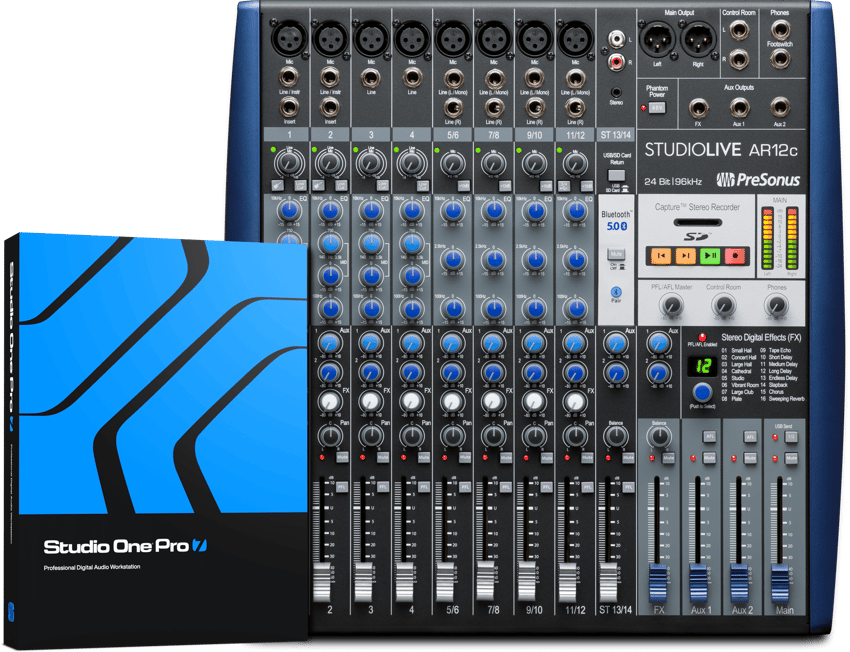Screen dimensions: 850x652
Task: Click the channel 5/6 fader cap
Action: pos(445,582)
